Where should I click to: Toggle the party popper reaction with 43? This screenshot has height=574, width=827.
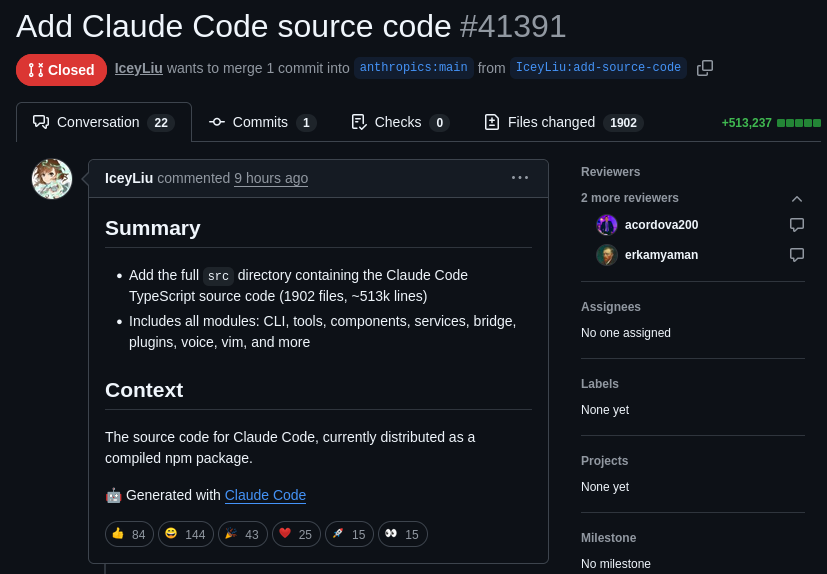(243, 534)
